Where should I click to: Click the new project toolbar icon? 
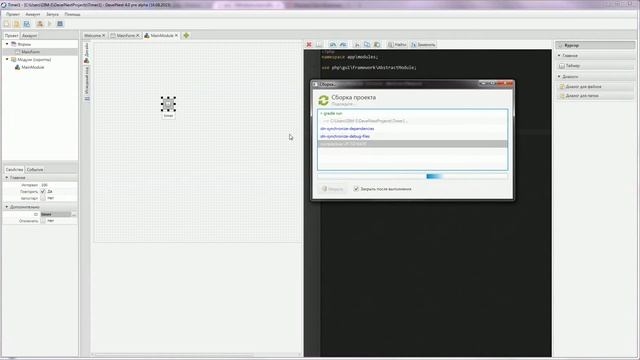[7, 24]
